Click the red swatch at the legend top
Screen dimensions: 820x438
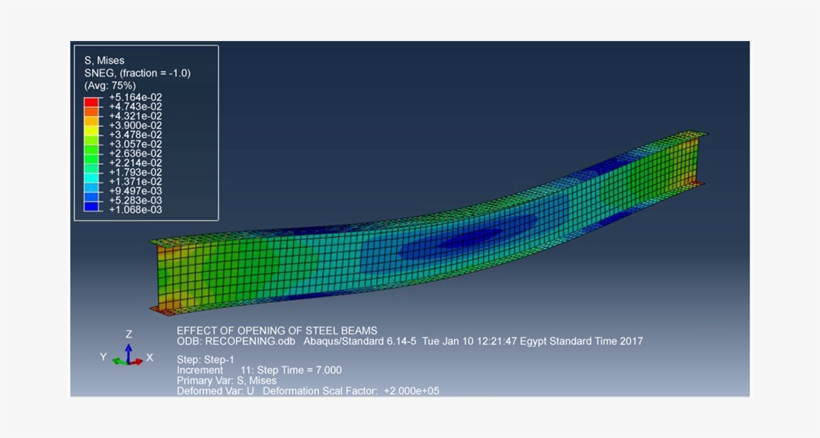tap(91, 101)
